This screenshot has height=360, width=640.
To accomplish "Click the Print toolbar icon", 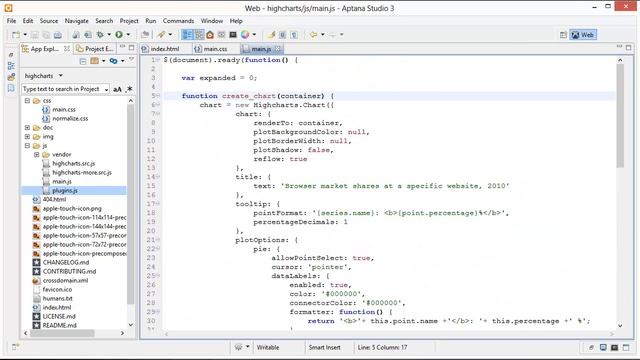I will pos(58,35).
